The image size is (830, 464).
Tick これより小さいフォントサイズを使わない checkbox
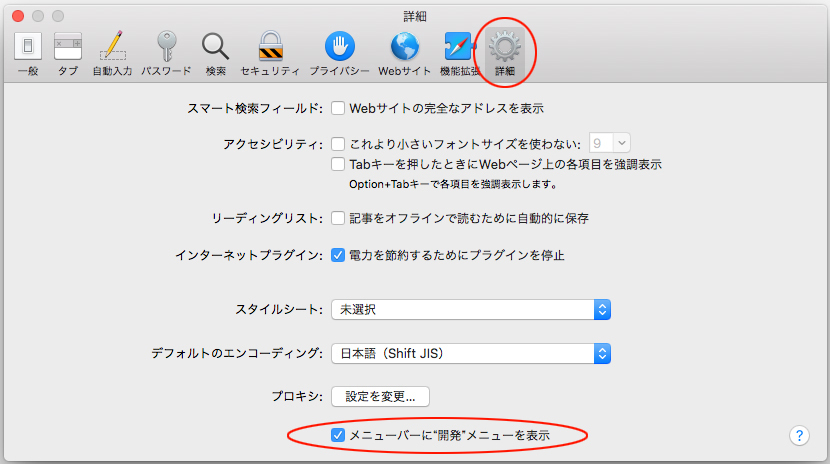pyautogui.click(x=338, y=144)
